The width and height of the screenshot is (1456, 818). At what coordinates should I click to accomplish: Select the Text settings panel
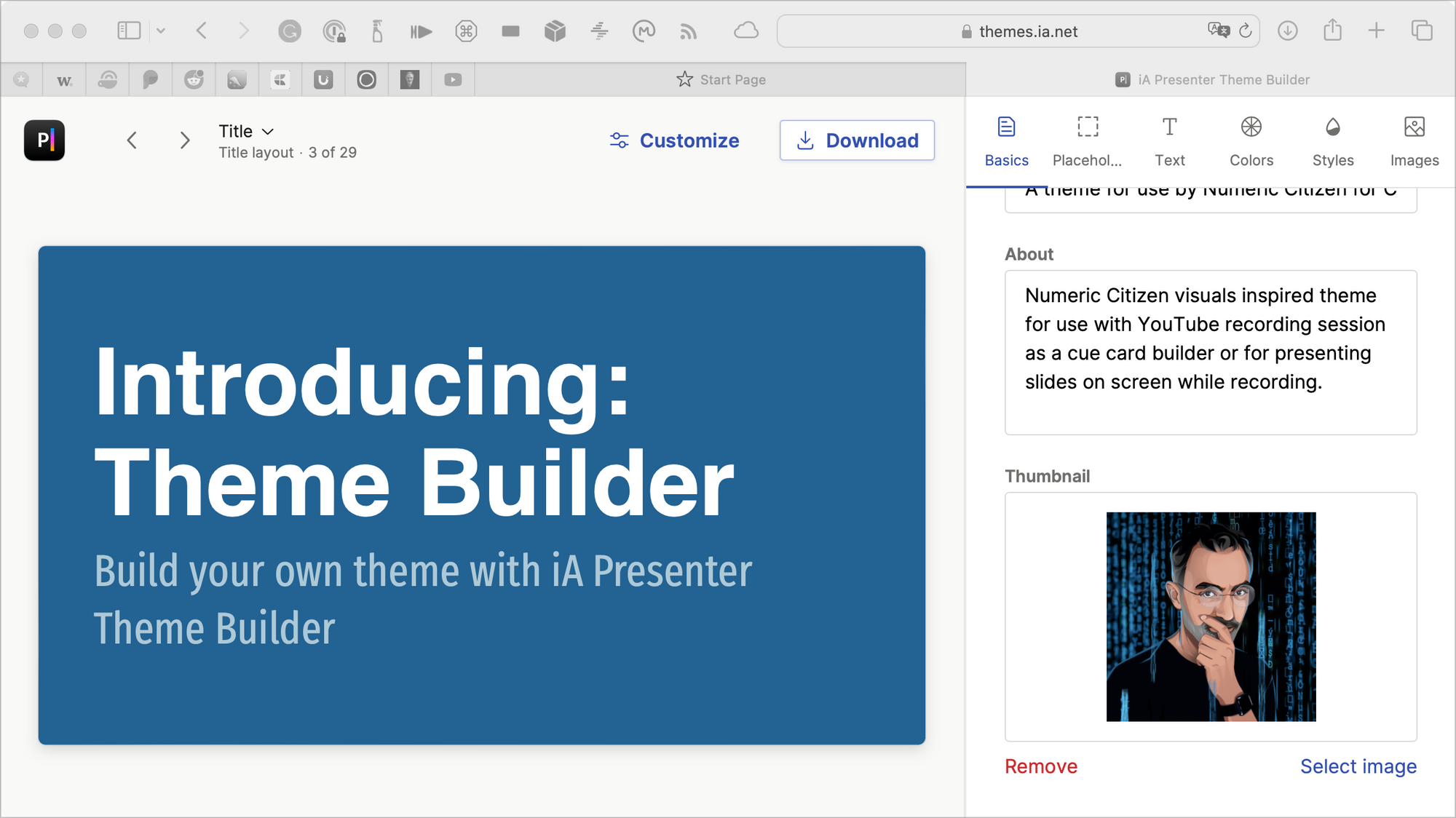coord(1170,140)
